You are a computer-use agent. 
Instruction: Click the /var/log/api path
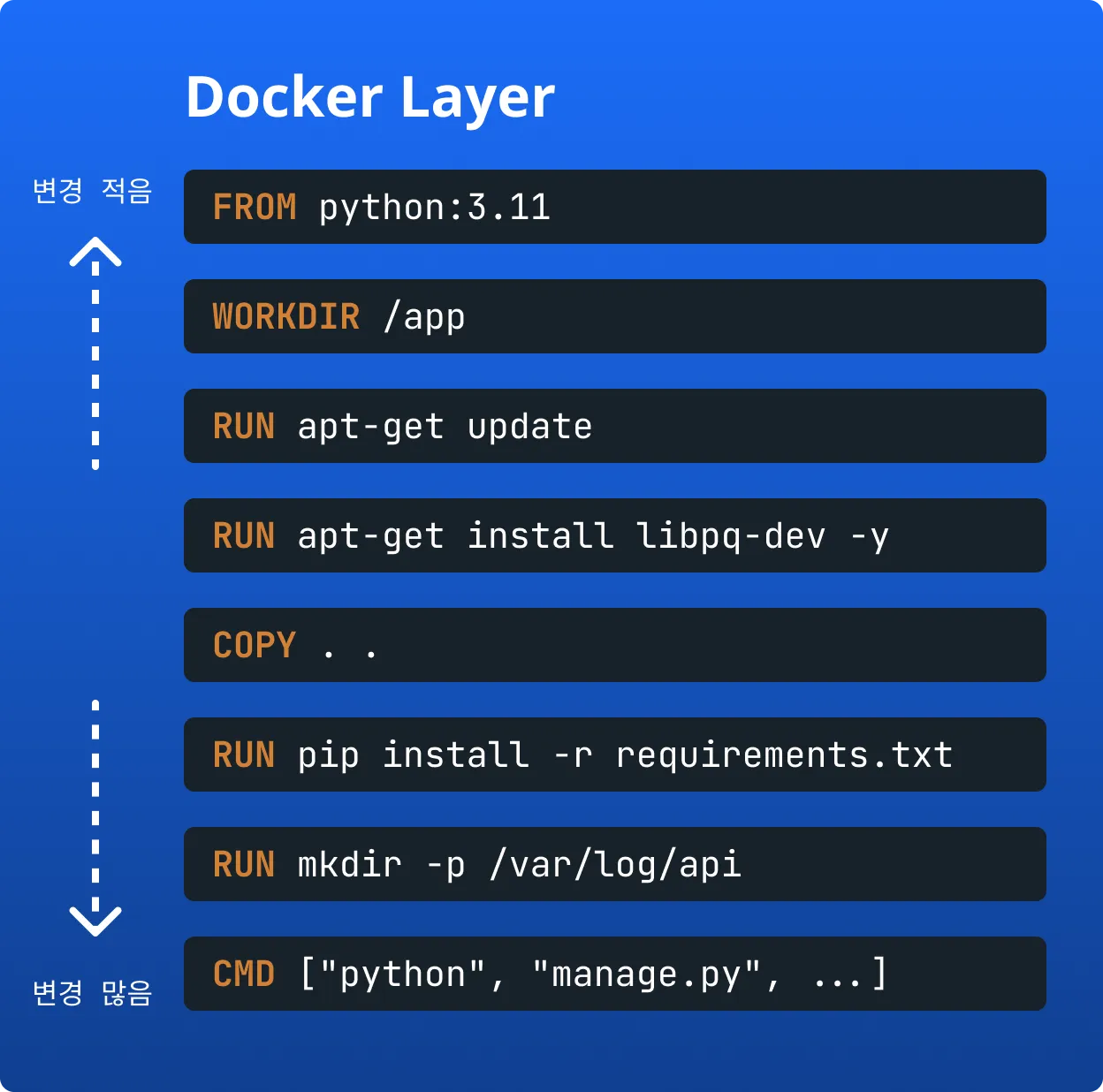point(615,865)
